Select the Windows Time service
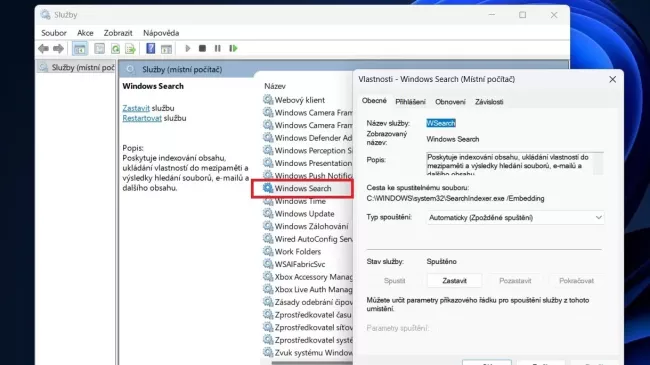Image resolution: width=650 pixels, height=365 pixels. [x=300, y=201]
